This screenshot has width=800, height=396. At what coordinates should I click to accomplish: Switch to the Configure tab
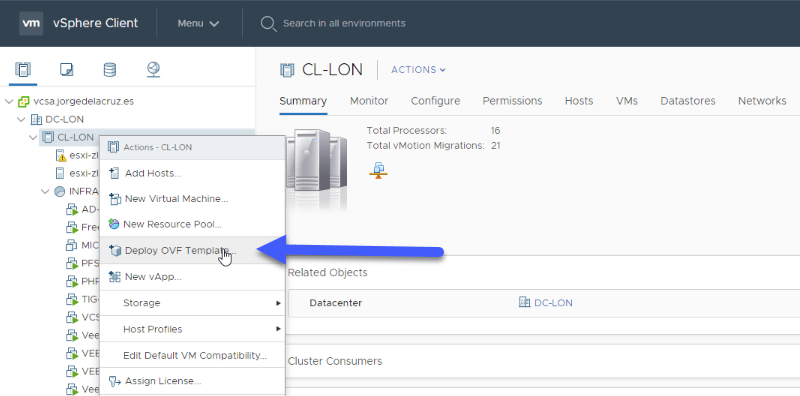(435, 101)
